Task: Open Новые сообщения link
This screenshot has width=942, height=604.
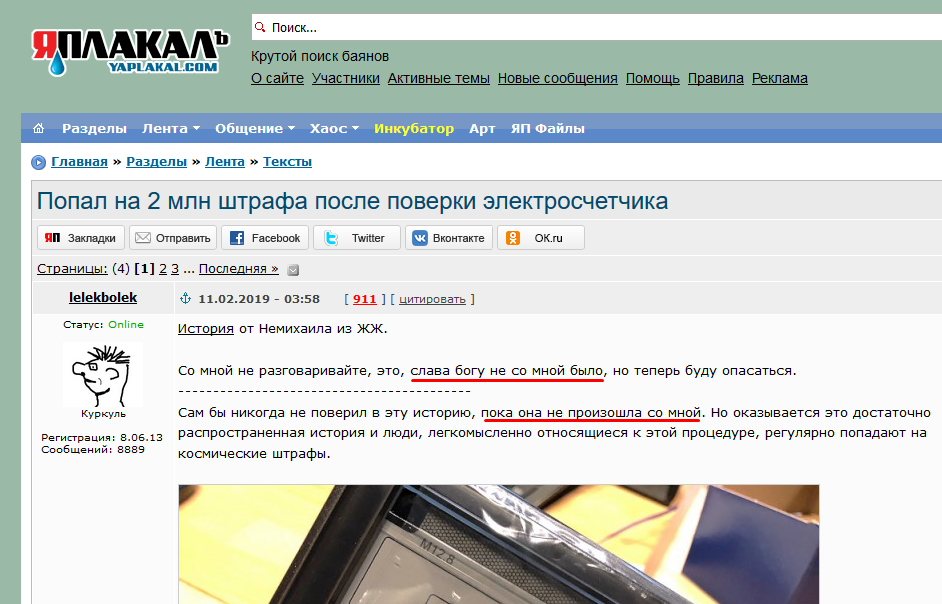Action: (x=558, y=78)
